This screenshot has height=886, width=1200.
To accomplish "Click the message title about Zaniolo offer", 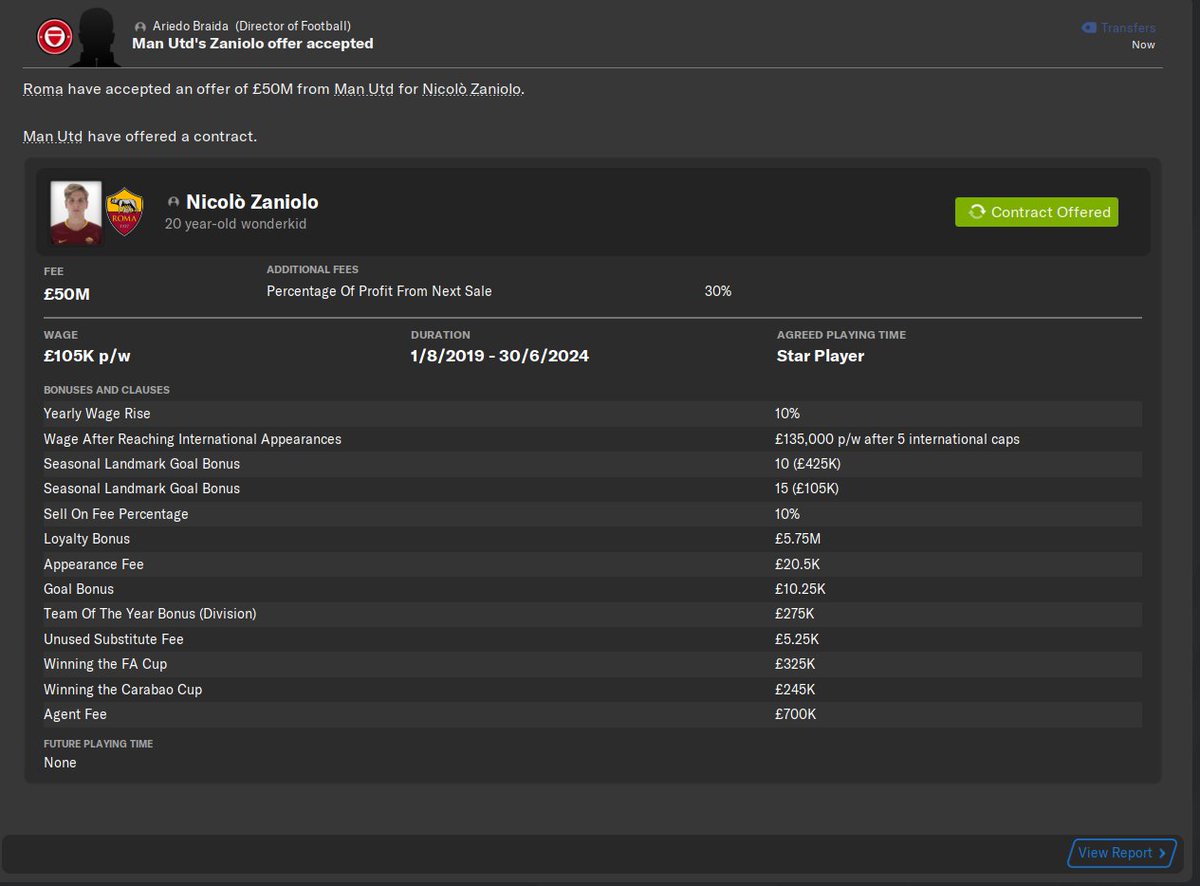I will [253, 44].
